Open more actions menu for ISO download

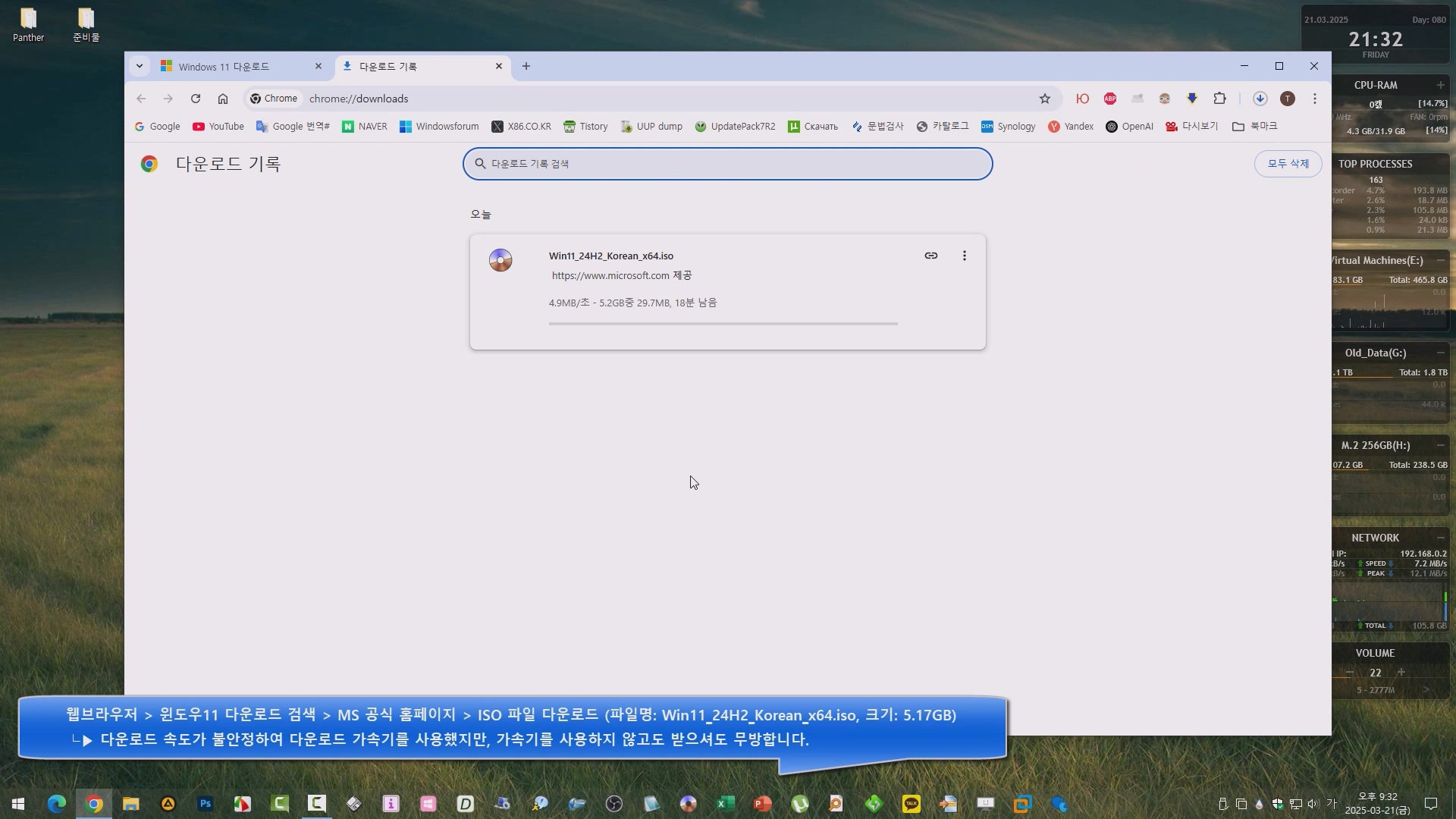pos(964,256)
